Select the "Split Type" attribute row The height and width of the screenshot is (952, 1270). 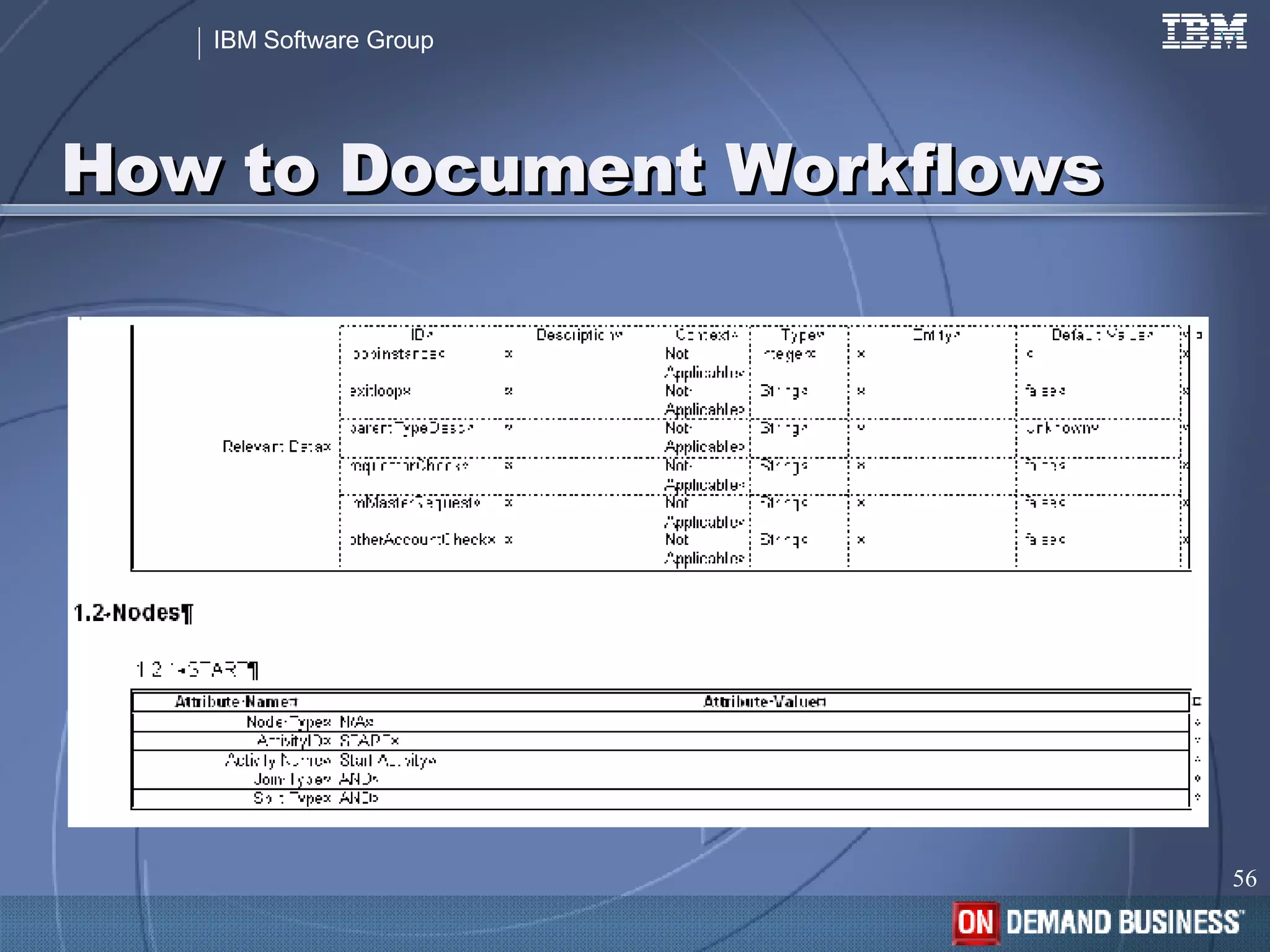click(660, 798)
